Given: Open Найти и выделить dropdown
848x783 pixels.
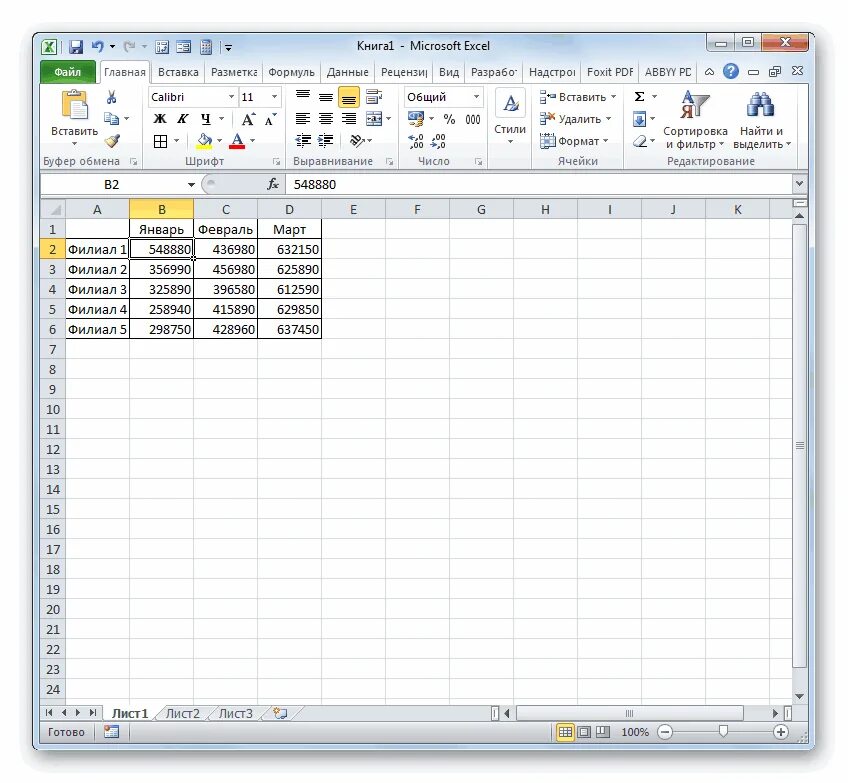Looking at the screenshot, I should click(x=761, y=120).
